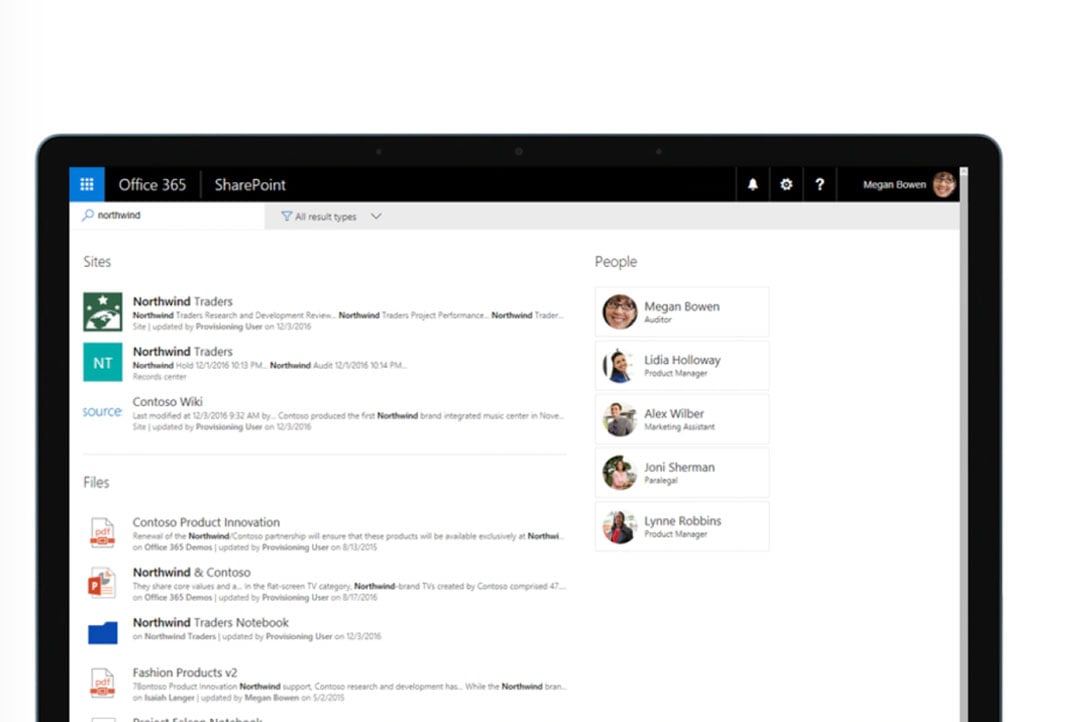
Task: Open Megan Bowen's profile avatar in header
Action: (x=944, y=184)
